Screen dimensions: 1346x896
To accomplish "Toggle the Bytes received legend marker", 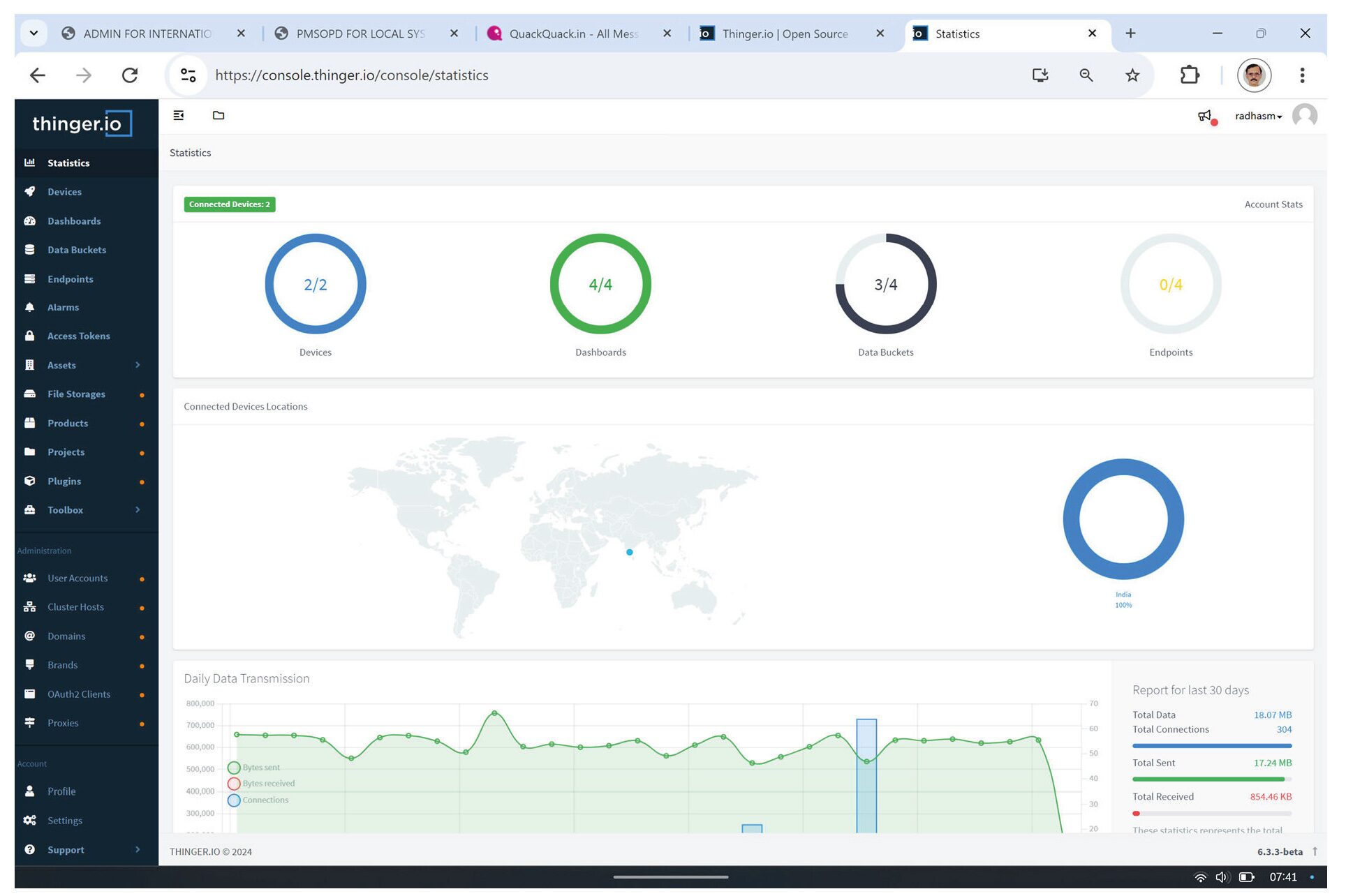I will [234, 785].
